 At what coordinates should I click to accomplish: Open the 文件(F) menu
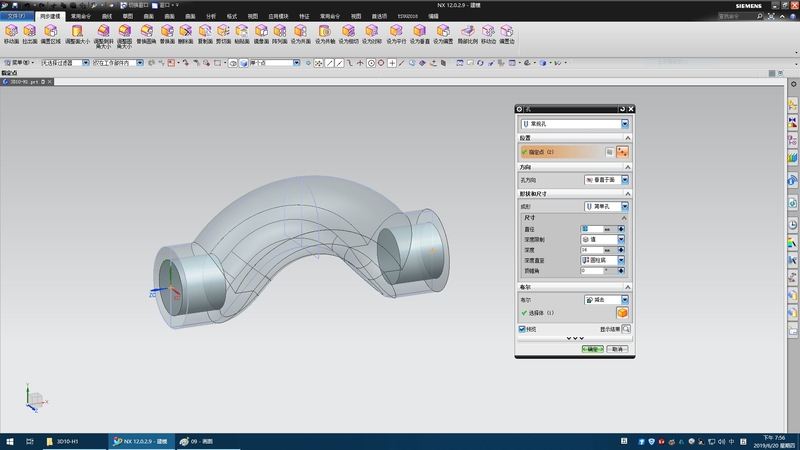click(17, 17)
